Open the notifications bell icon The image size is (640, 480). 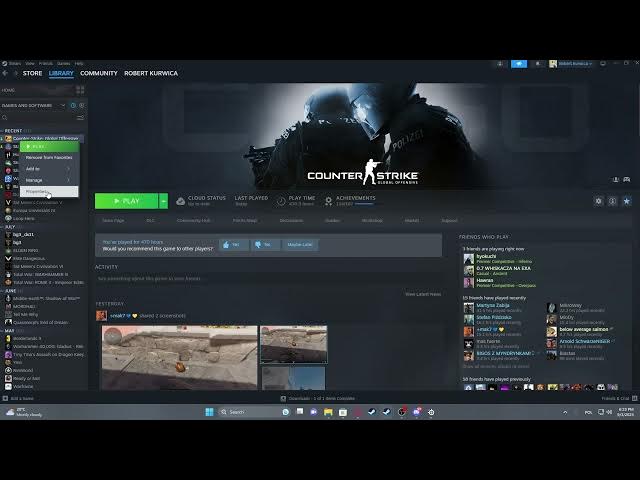pos(538,64)
